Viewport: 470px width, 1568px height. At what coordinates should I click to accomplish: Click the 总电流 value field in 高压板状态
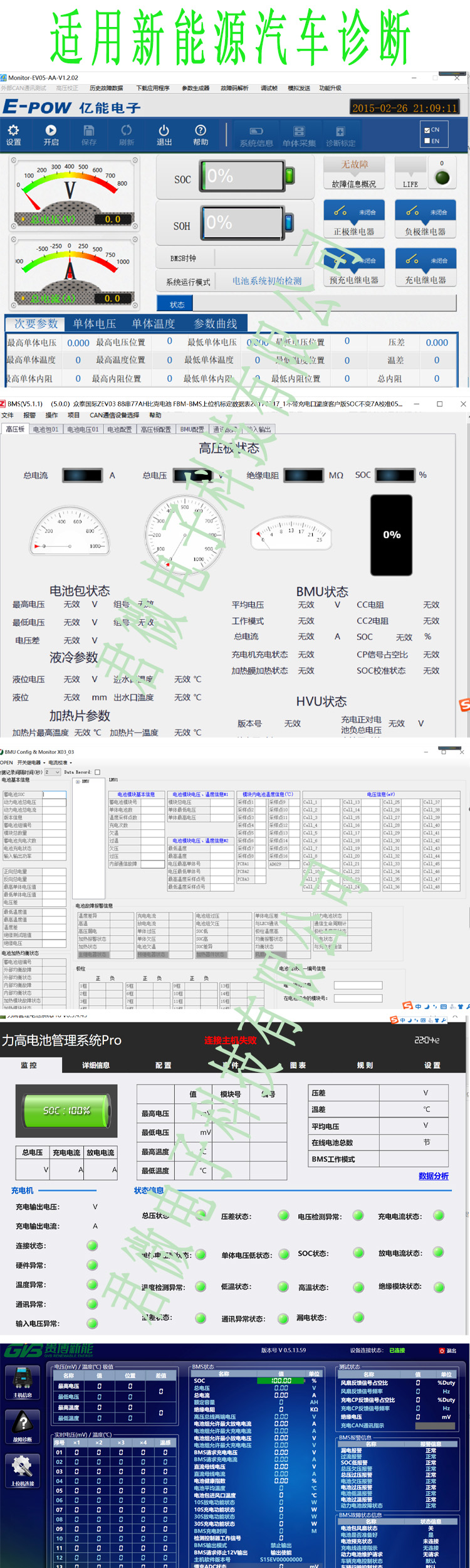(x=82, y=475)
